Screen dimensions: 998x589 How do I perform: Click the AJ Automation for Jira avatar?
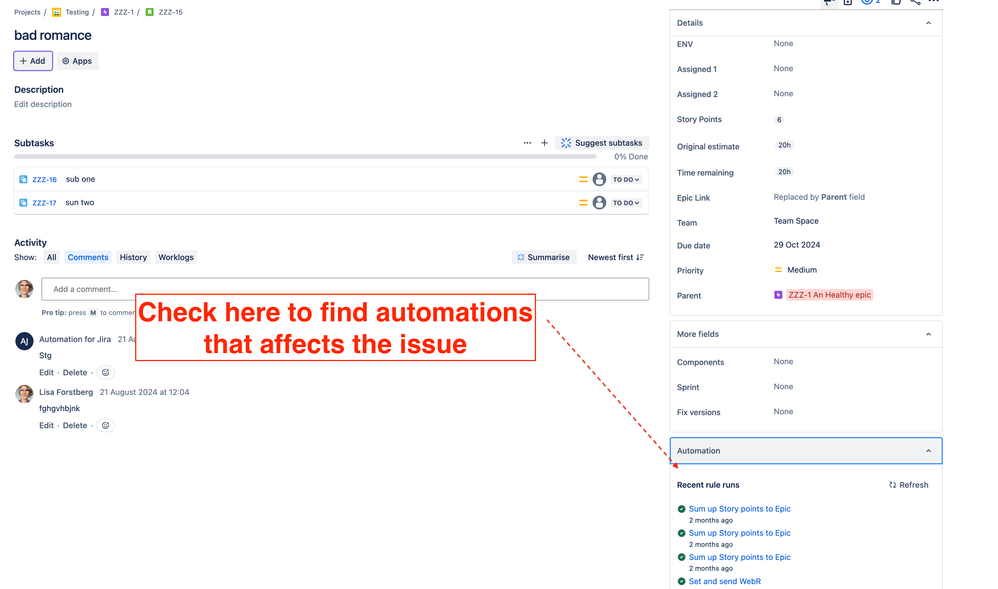point(24,341)
